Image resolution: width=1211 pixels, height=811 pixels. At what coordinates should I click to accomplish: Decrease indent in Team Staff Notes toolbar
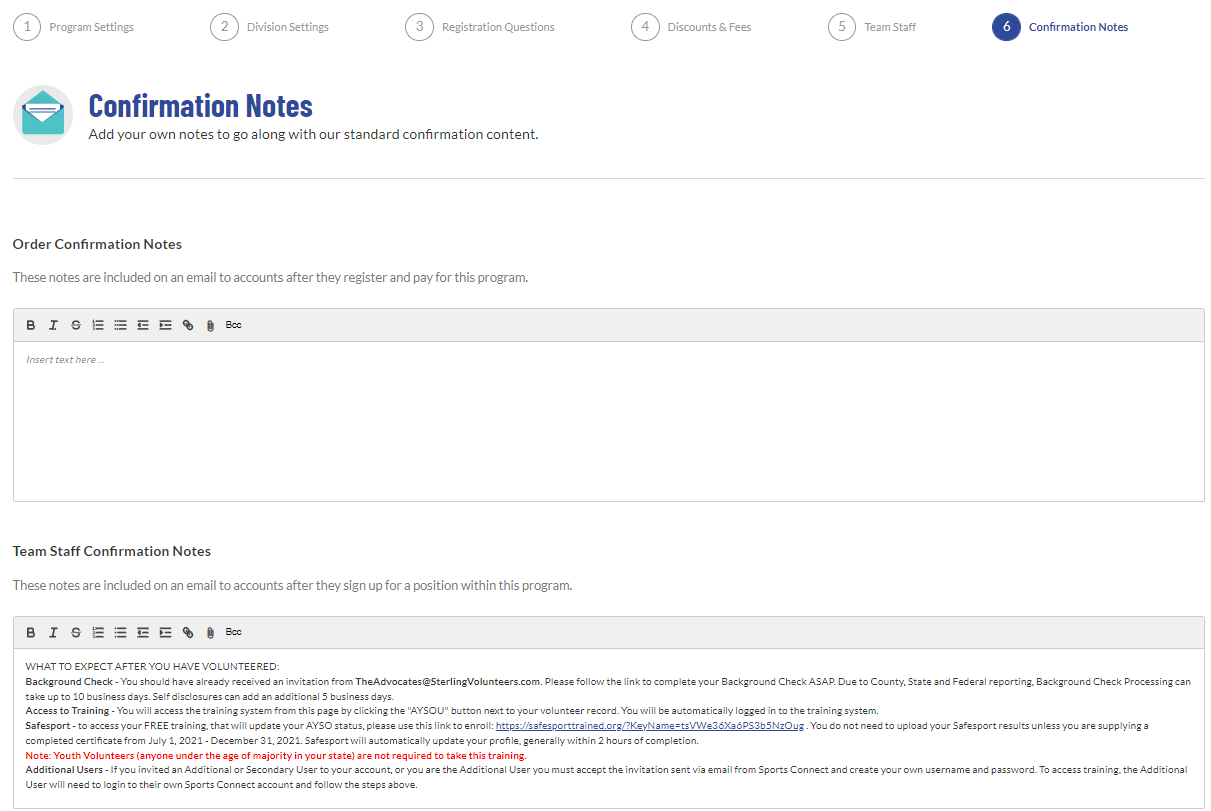click(x=143, y=632)
